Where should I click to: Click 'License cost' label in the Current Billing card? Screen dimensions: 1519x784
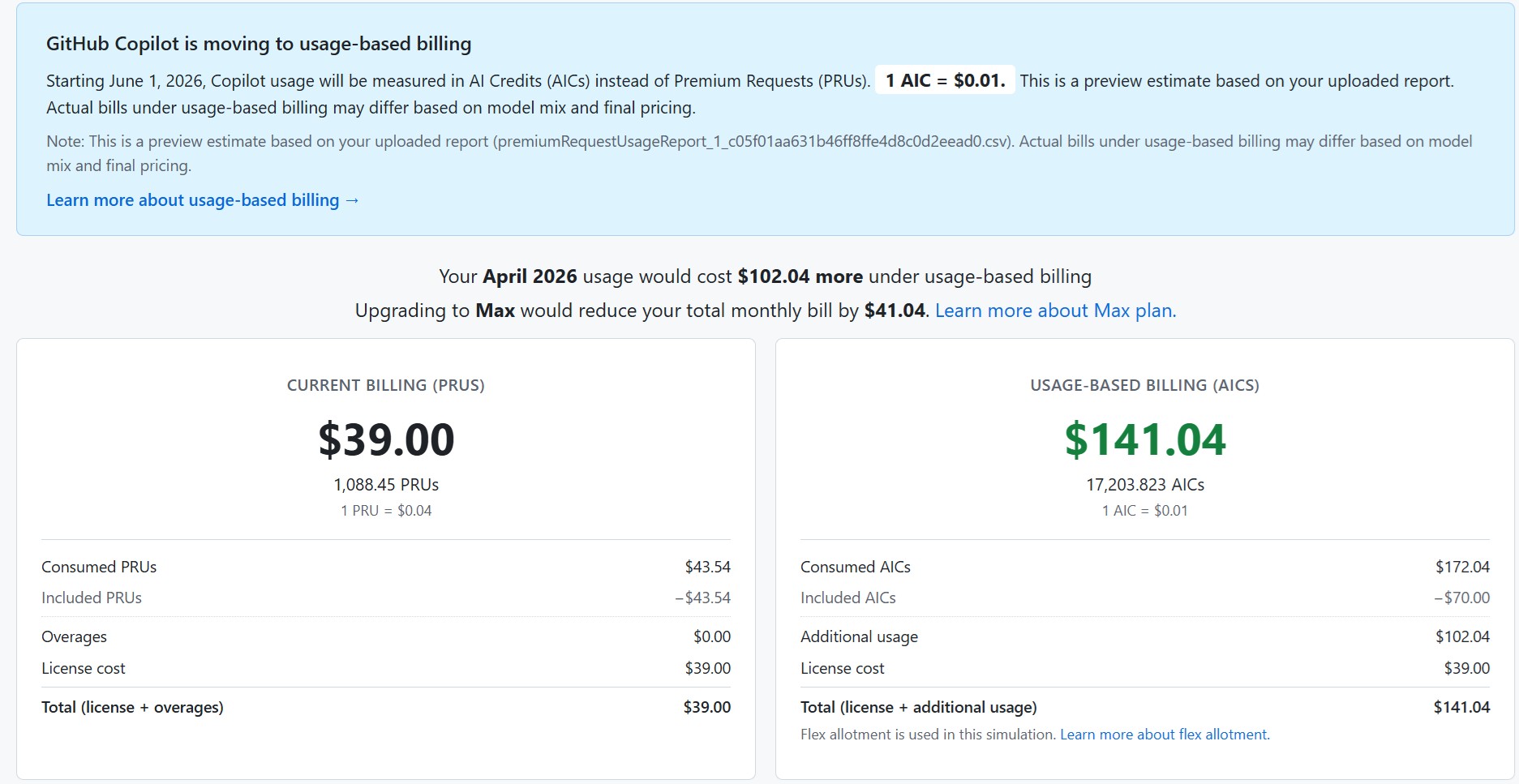[84, 668]
